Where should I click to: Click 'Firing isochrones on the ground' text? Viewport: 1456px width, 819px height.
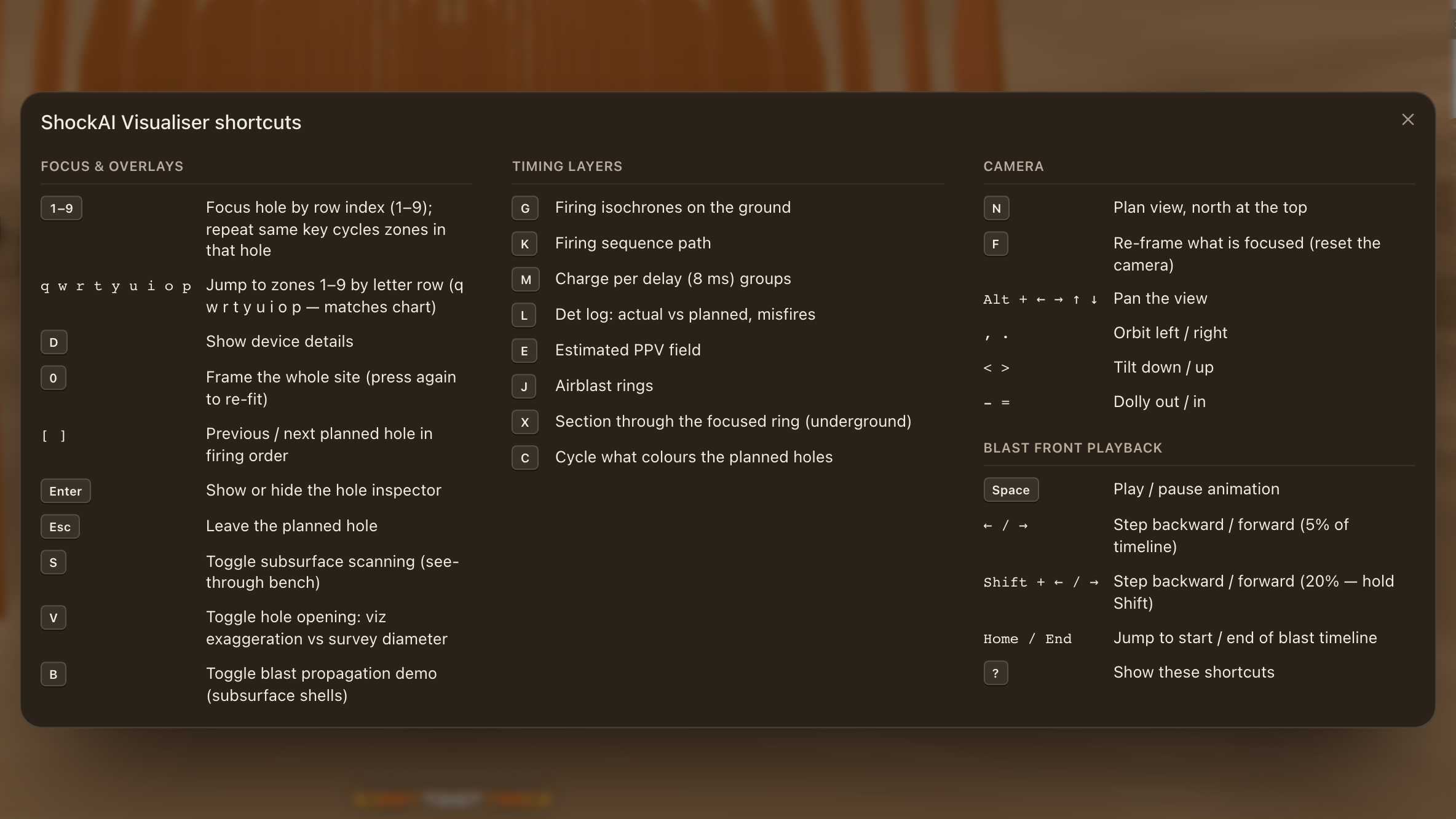click(673, 207)
